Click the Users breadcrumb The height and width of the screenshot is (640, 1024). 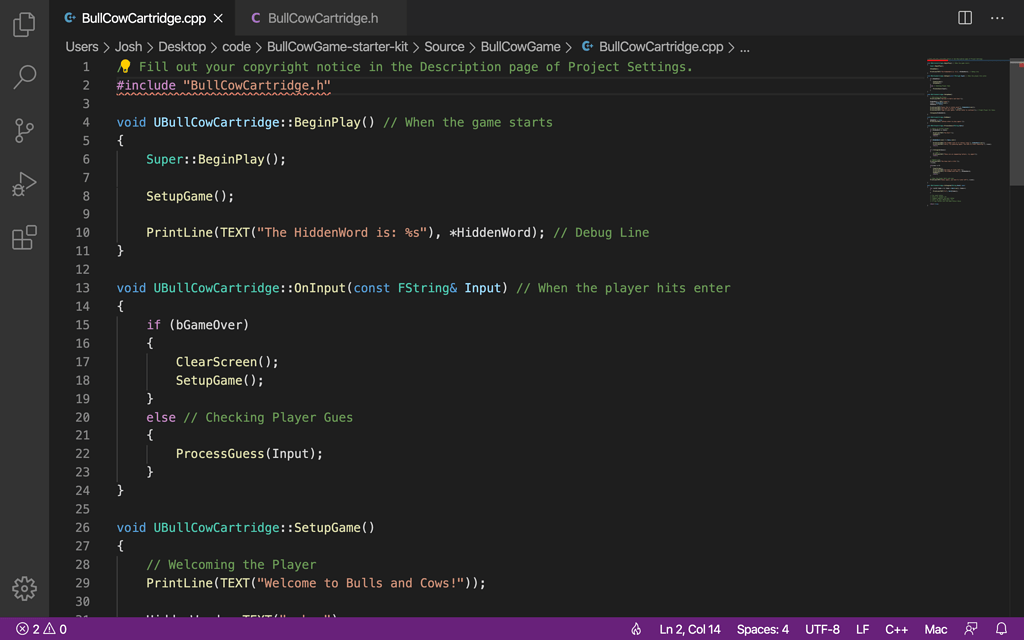point(82,47)
